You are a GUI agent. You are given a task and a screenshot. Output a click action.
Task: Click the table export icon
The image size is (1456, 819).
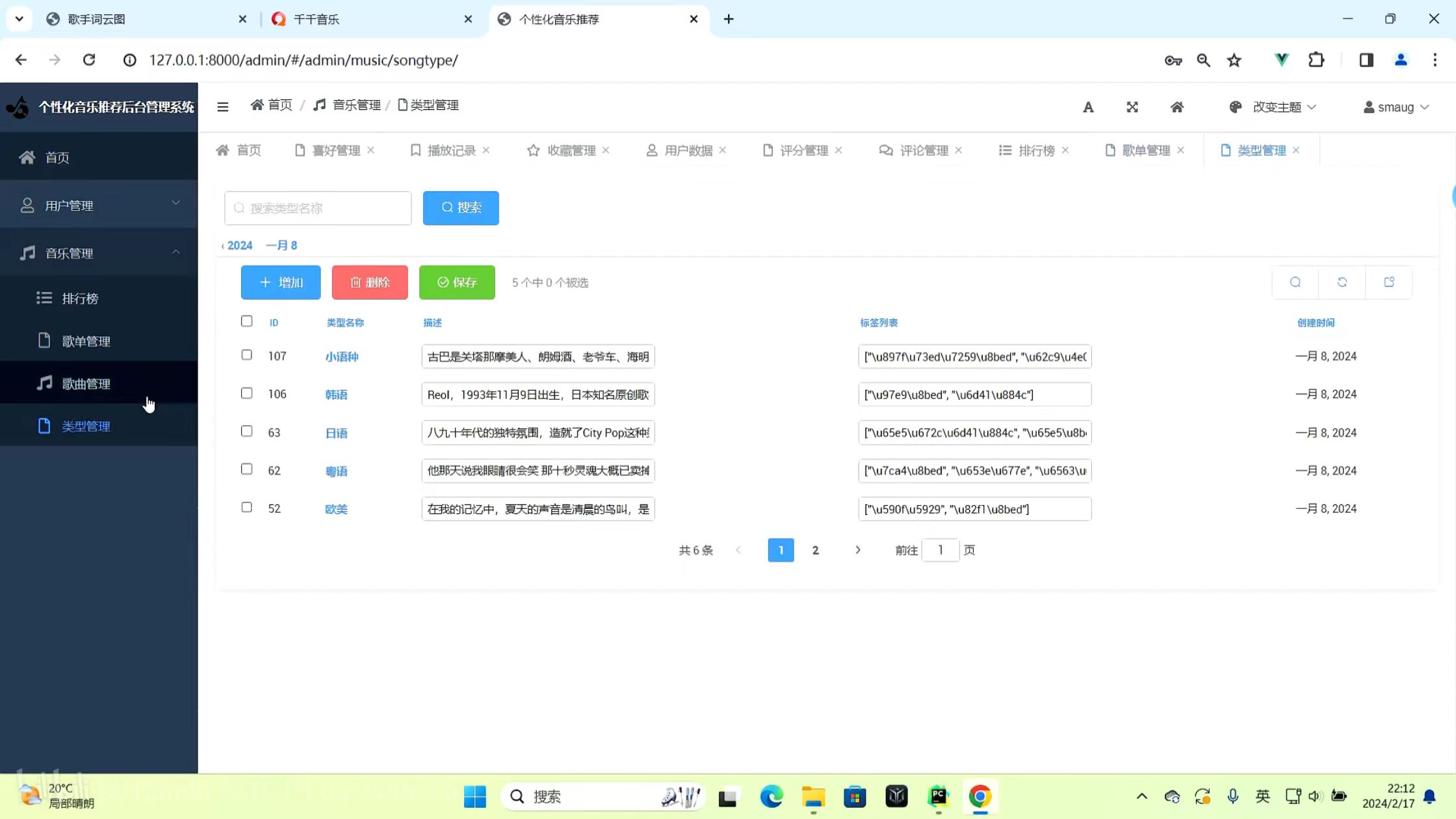1389,282
